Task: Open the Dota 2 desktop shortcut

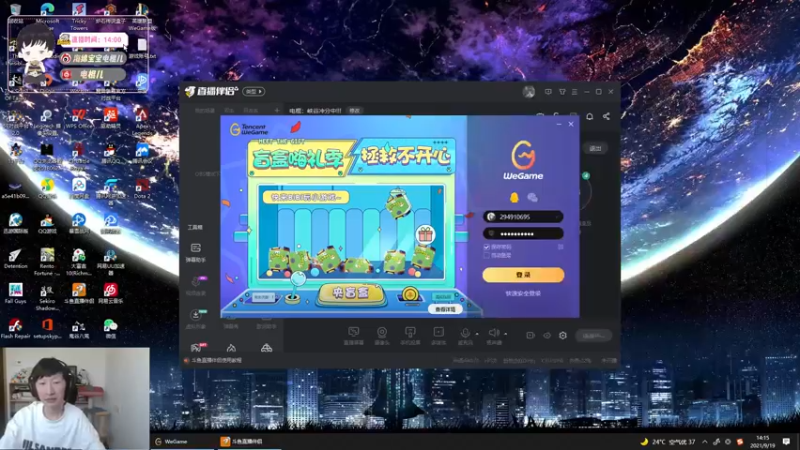Action: [x=142, y=188]
